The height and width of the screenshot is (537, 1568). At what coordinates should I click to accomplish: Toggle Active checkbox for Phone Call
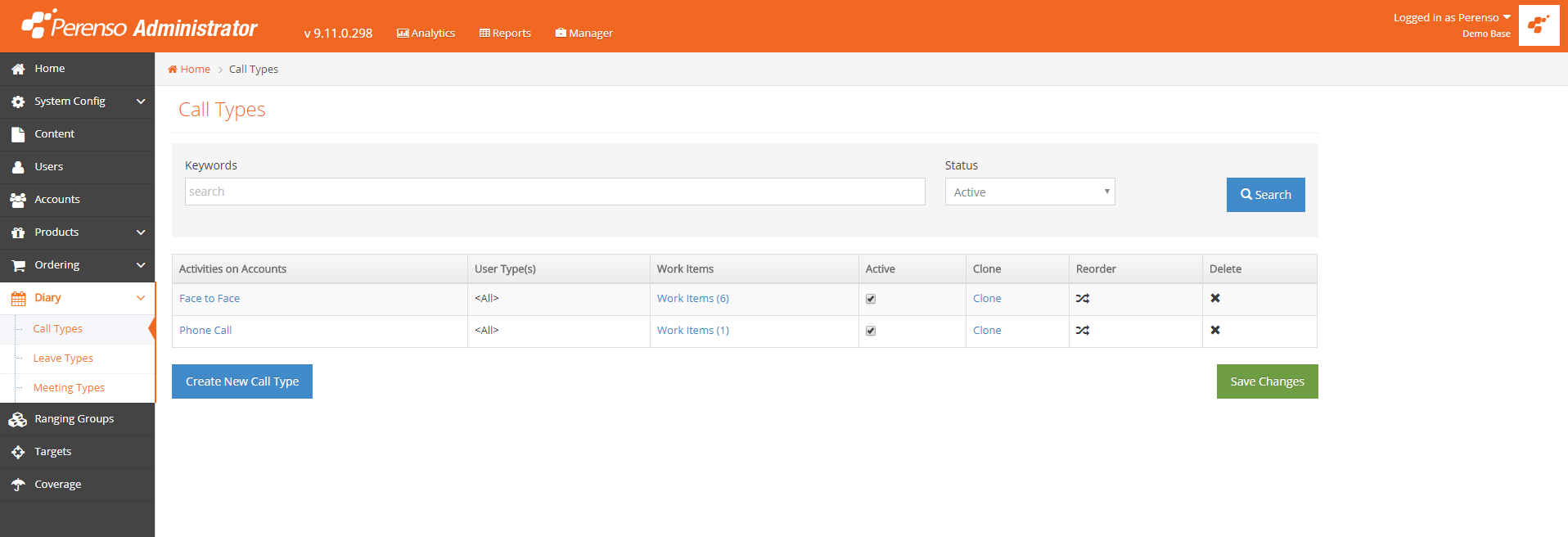[871, 331]
